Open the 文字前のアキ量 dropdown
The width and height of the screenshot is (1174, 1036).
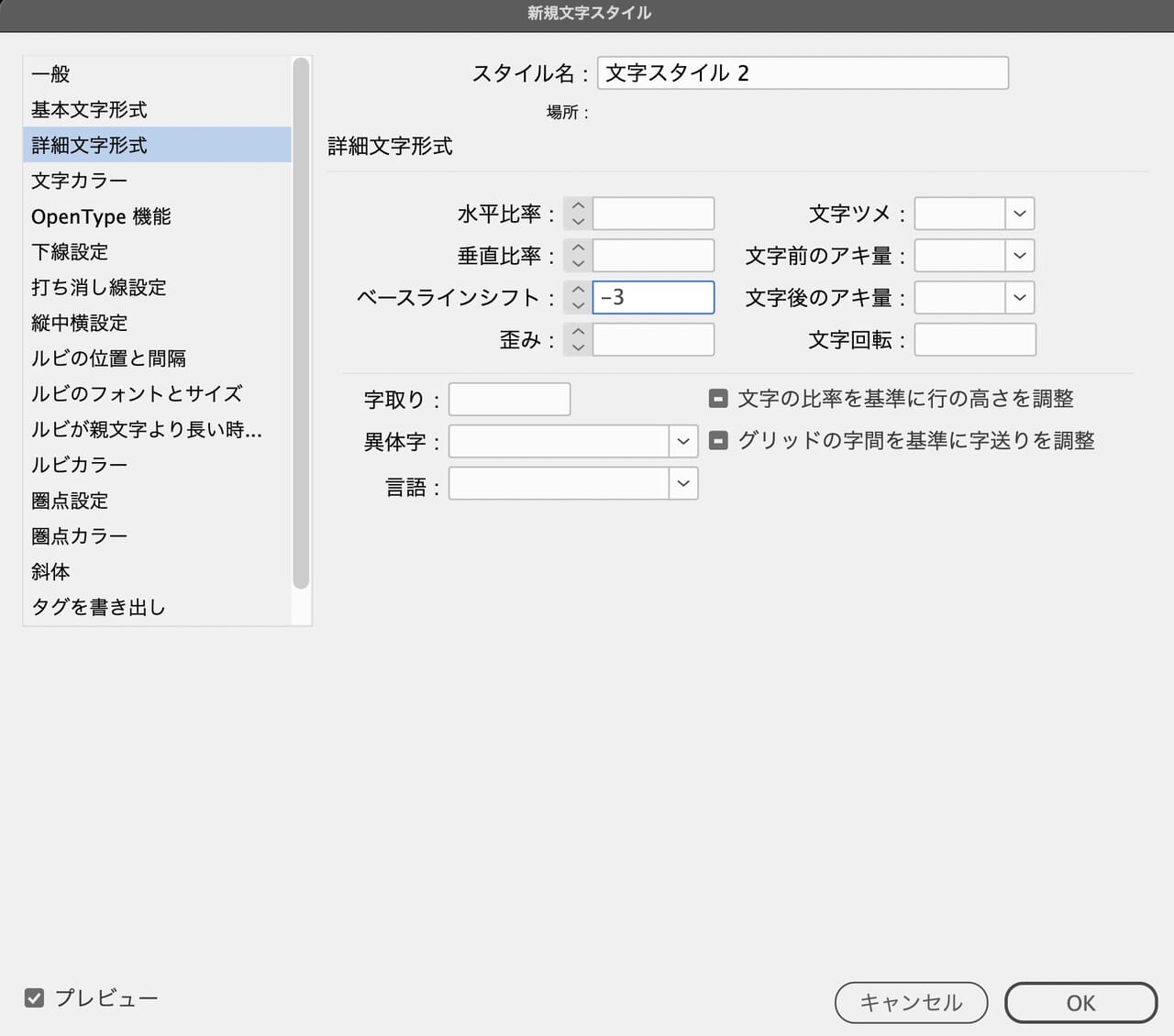[x=1019, y=255]
